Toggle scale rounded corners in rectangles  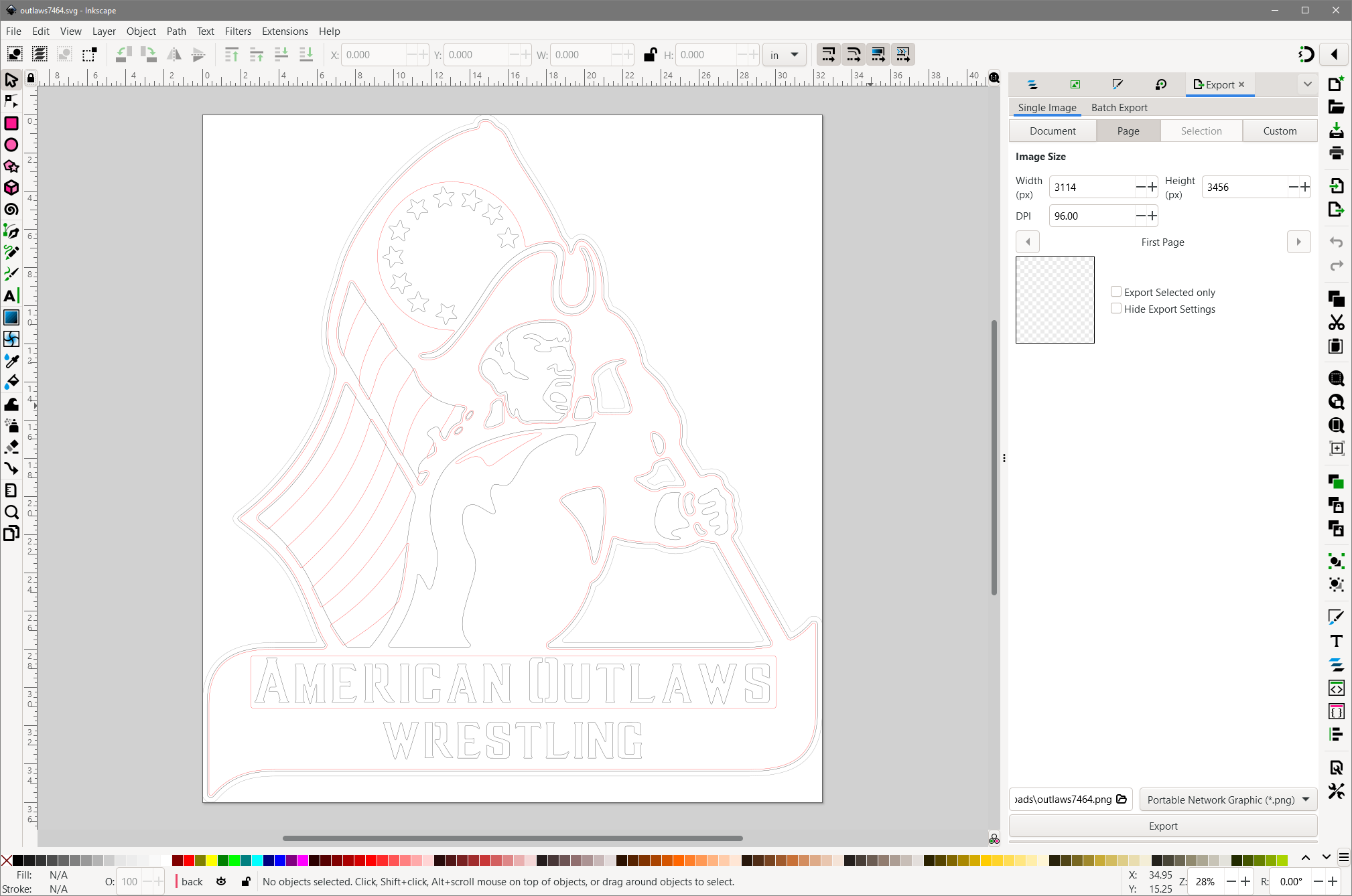tap(854, 54)
